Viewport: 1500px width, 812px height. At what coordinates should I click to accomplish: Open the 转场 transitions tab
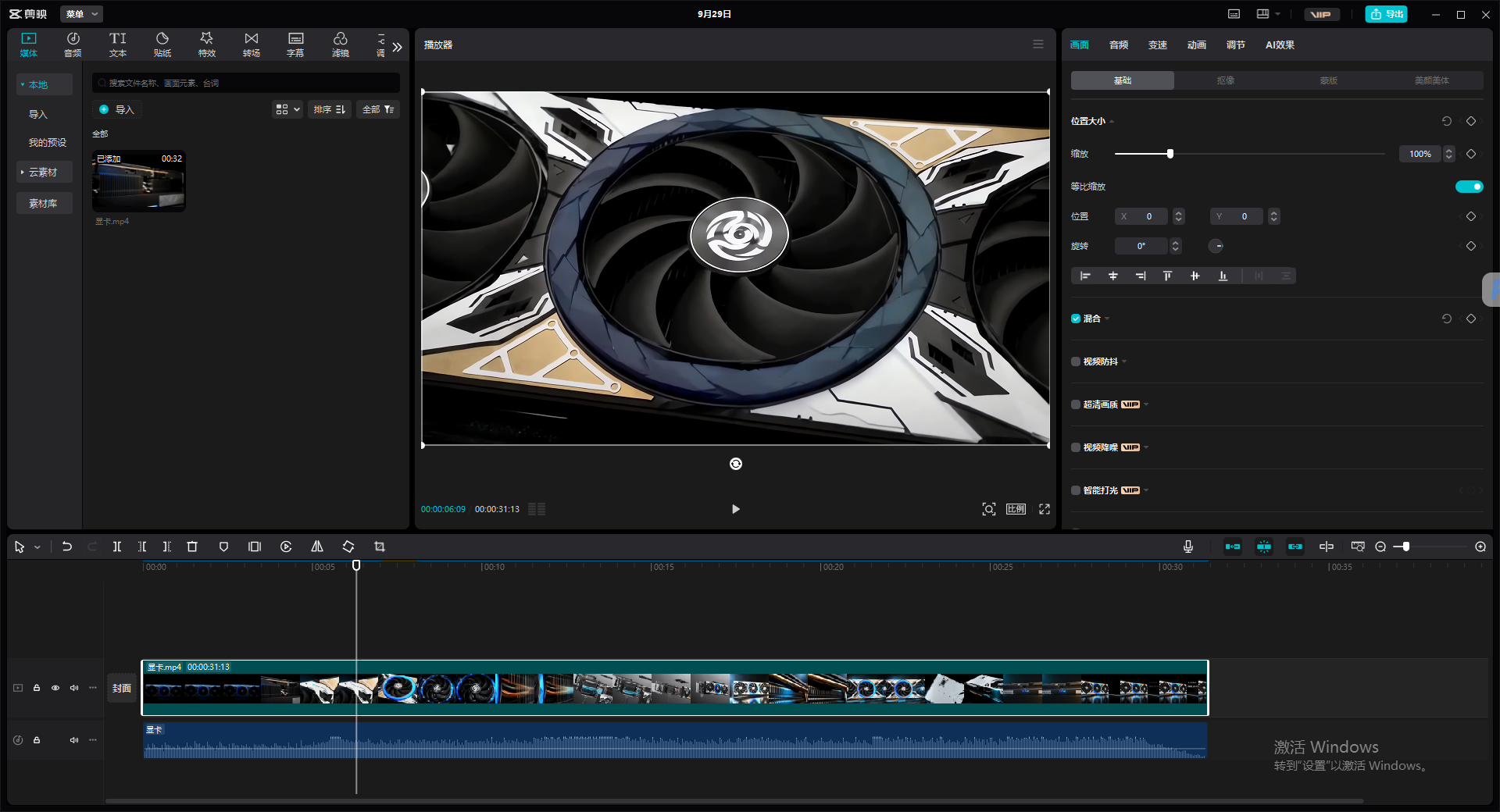coord(252,45)
